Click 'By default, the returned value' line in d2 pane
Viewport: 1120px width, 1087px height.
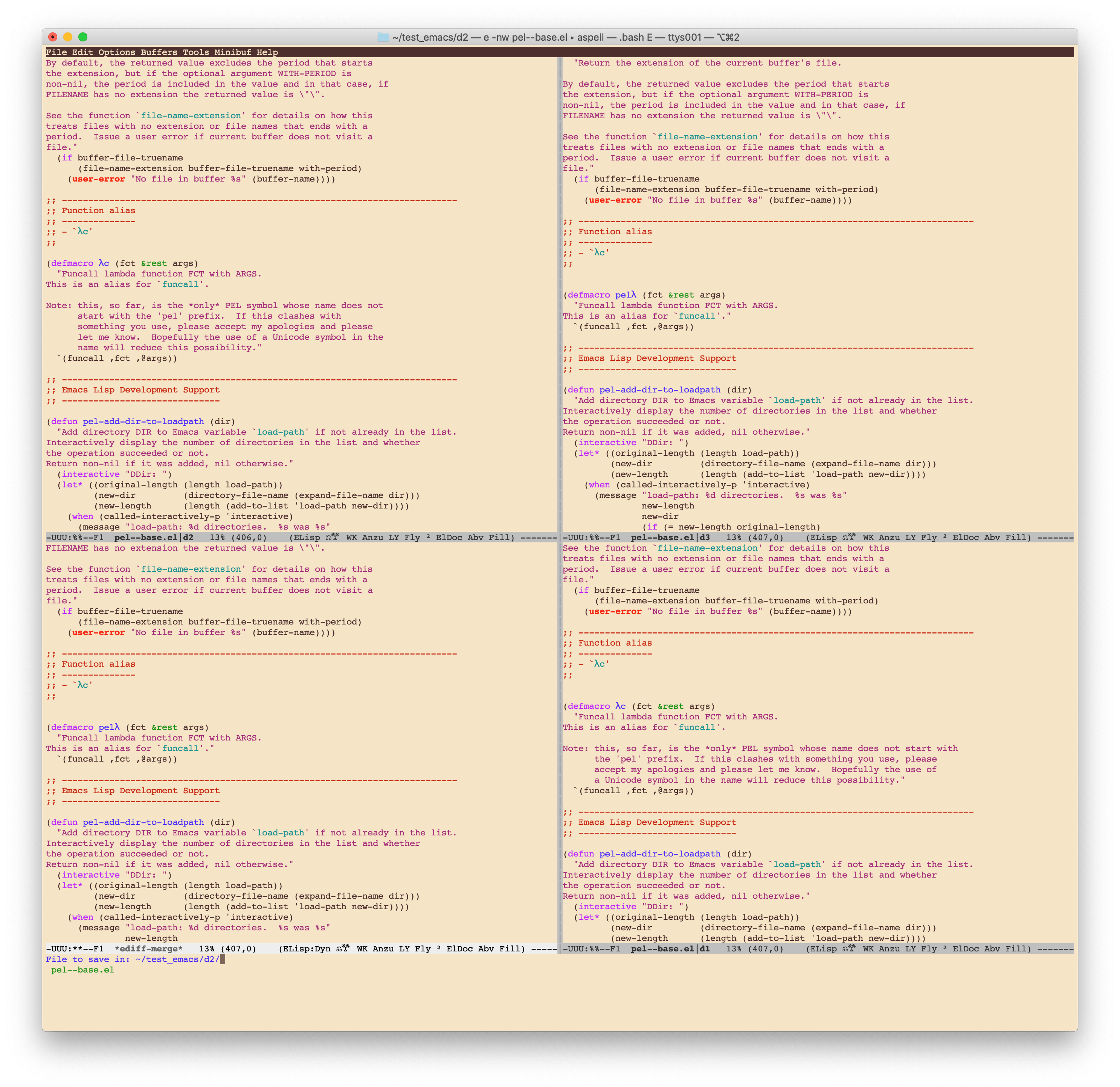tap(209, 63)
